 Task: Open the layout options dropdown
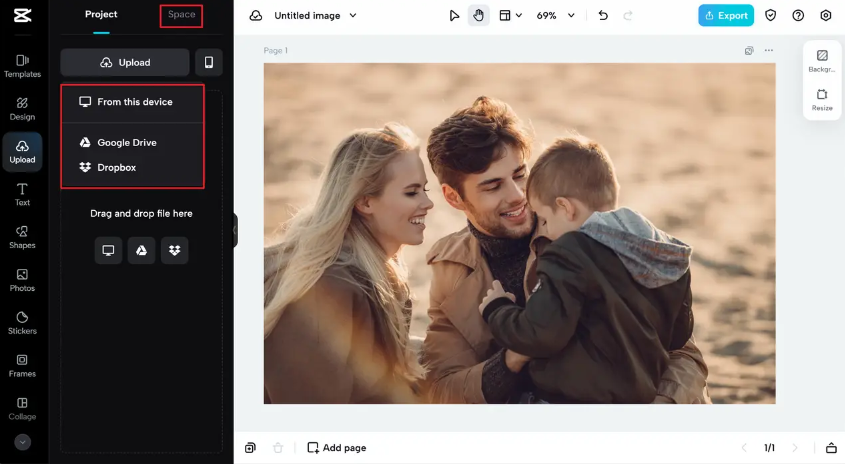click(510, 16)
